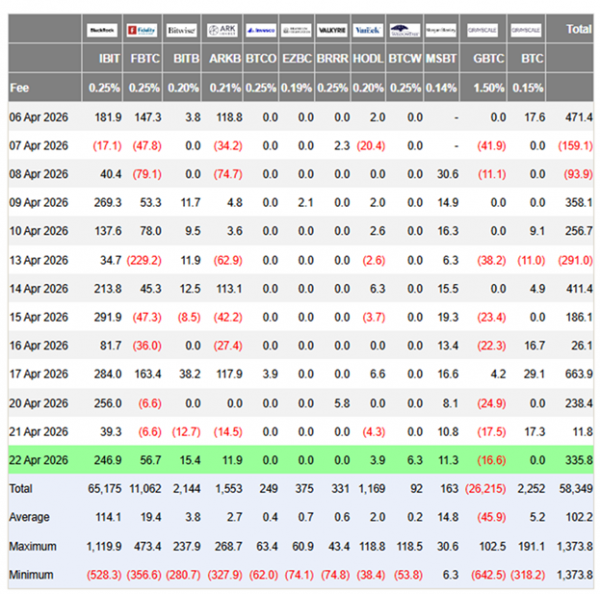600x594 pixels.
Task: Click the Average row label
Action: [x=29, y=517]
